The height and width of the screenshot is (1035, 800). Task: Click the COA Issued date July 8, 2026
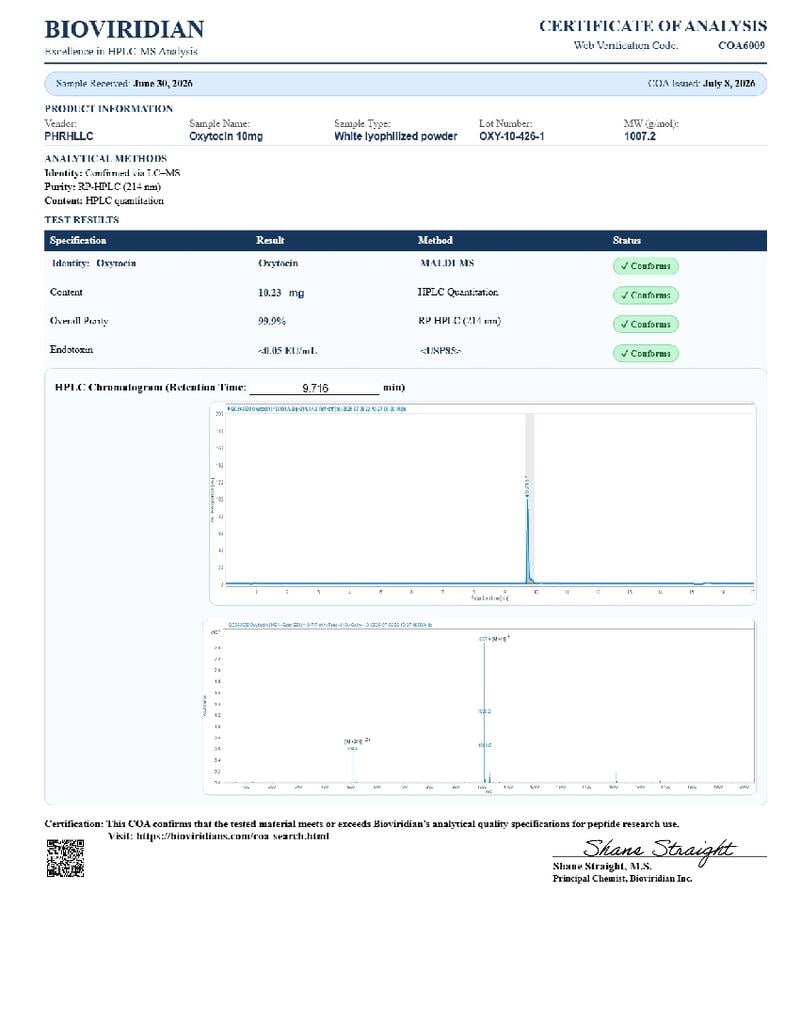[x=729, y=83]
